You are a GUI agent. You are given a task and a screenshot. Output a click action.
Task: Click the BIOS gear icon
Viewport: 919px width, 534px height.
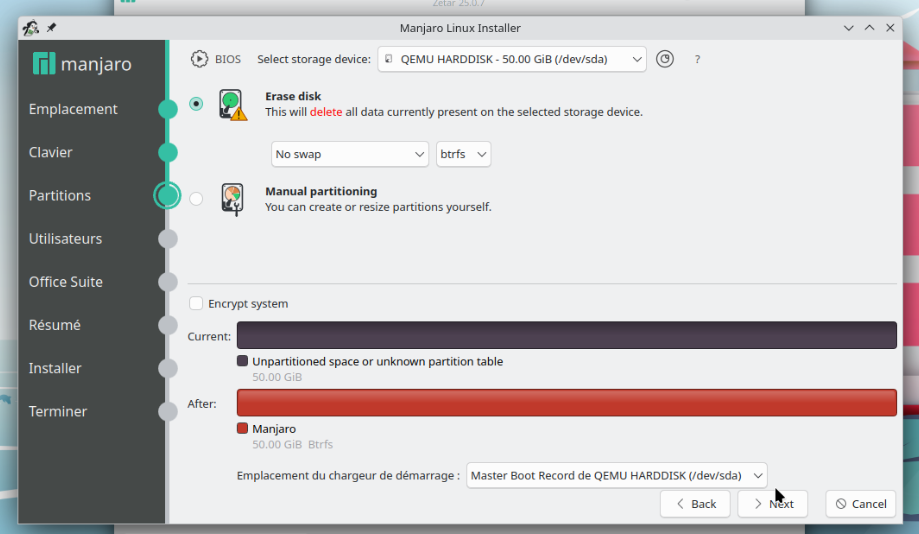pyautogui.click(x=199, y=59)
